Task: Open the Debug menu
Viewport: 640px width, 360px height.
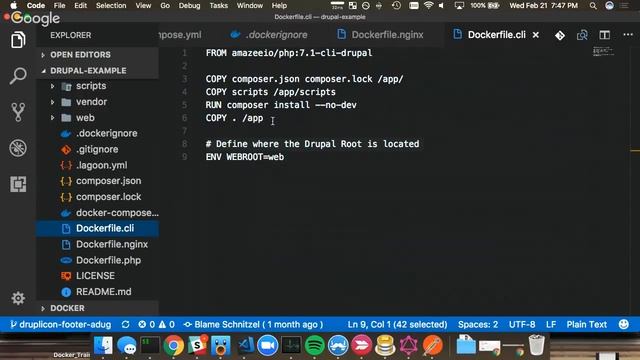Action: click(x=189, y=6)
